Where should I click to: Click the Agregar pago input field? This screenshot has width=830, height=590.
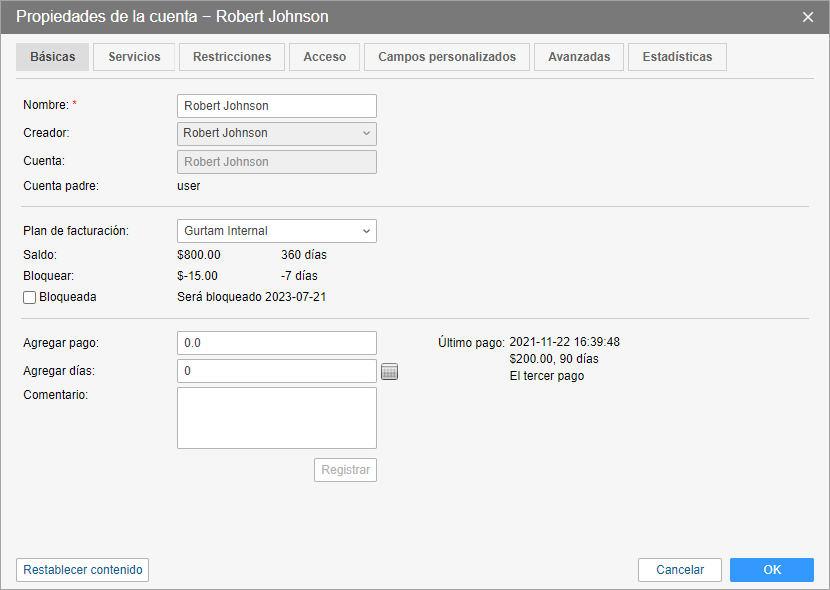(276, 343)
